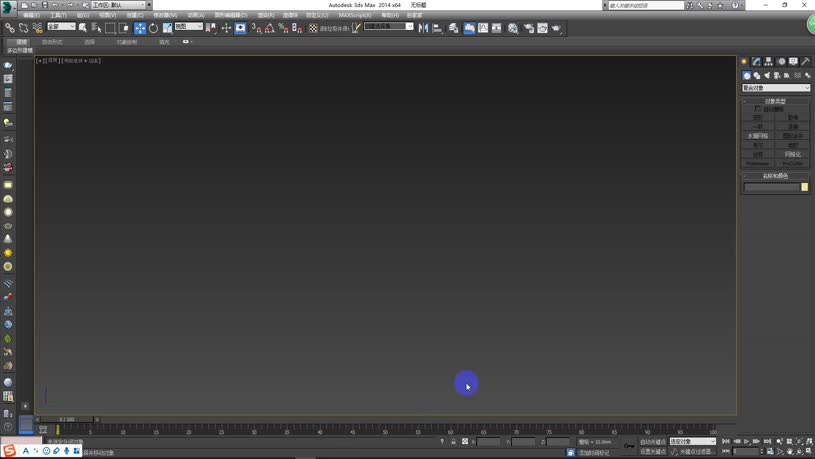Viewport: 815px width, 459px height.
Task: Click the 3ds Max application logo button
Action: (x=7, y=7)
